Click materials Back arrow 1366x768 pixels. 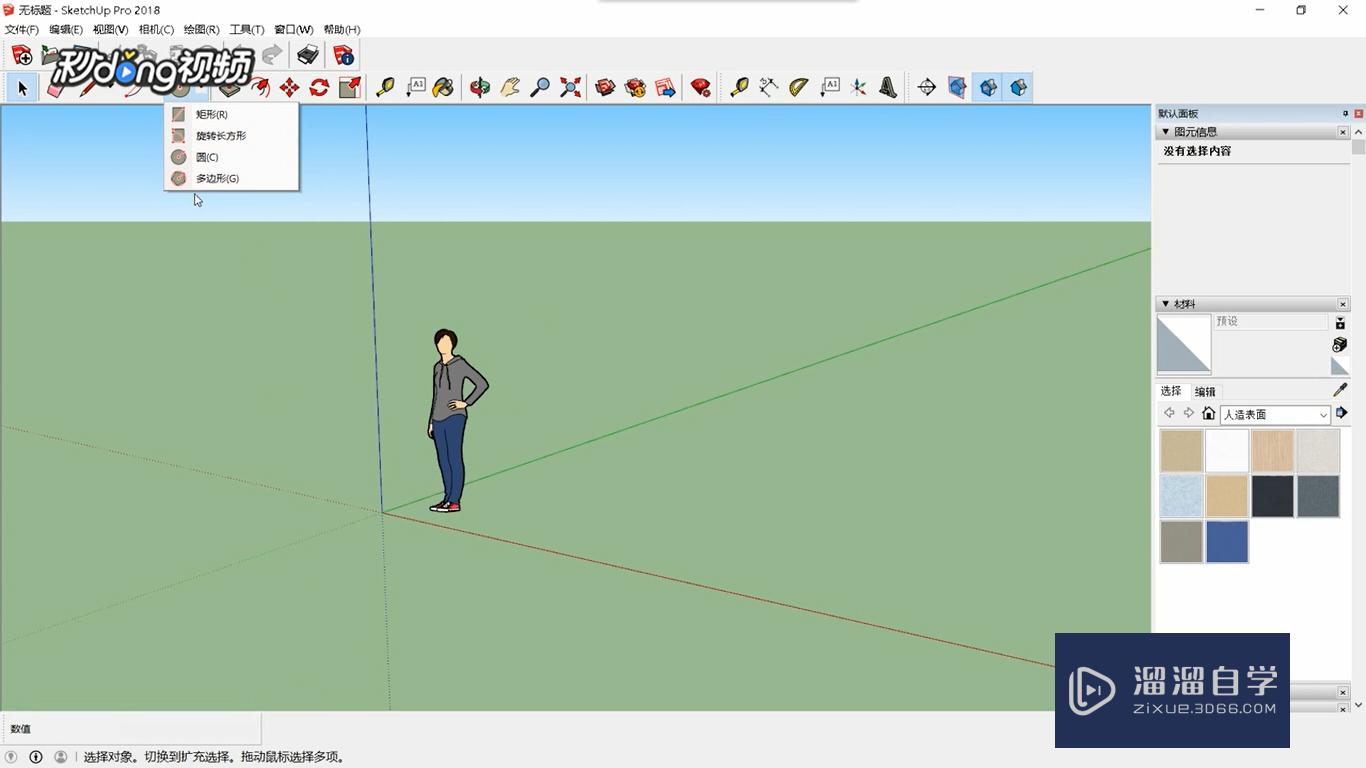tap(1169, 414)
